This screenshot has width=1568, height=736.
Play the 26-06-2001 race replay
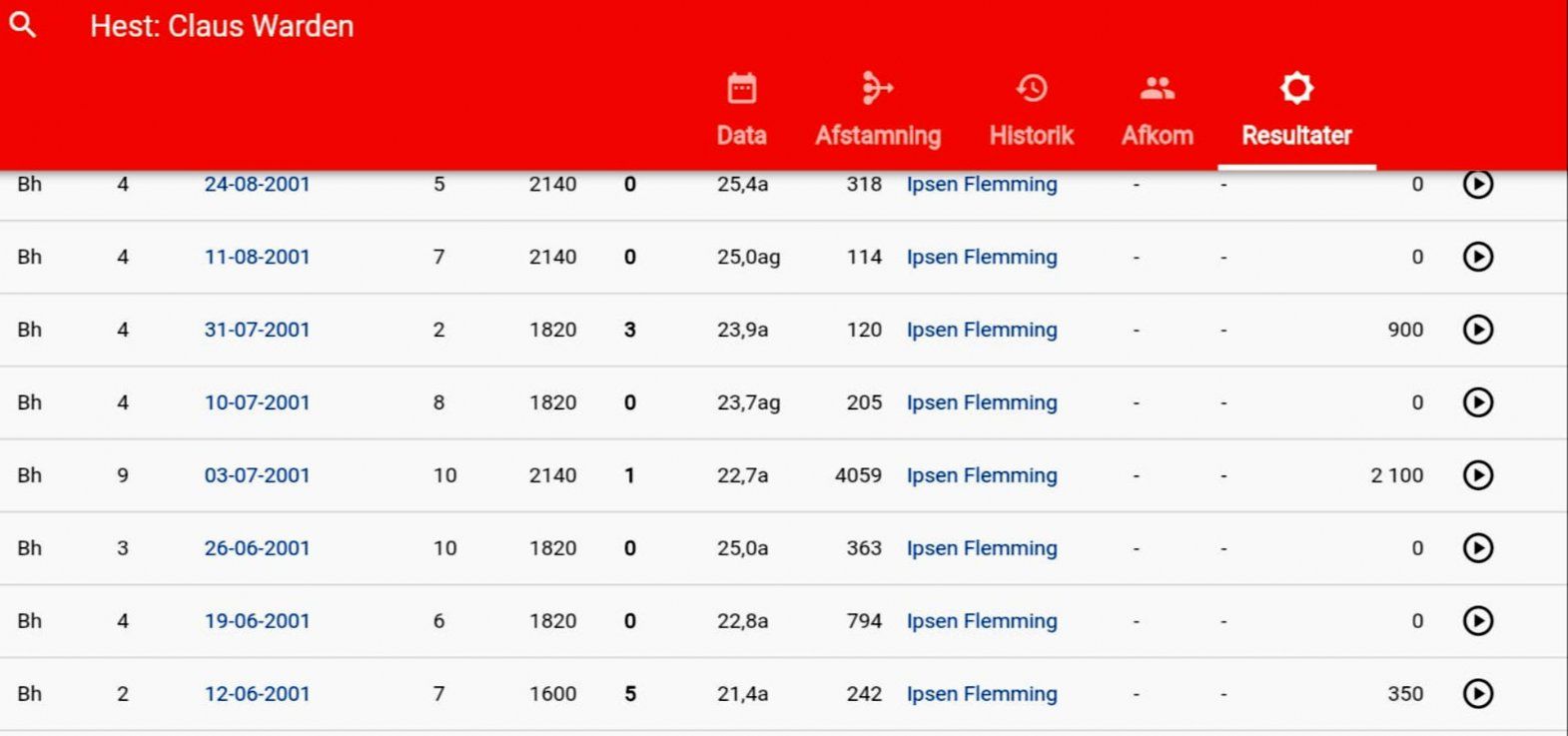1477,548
